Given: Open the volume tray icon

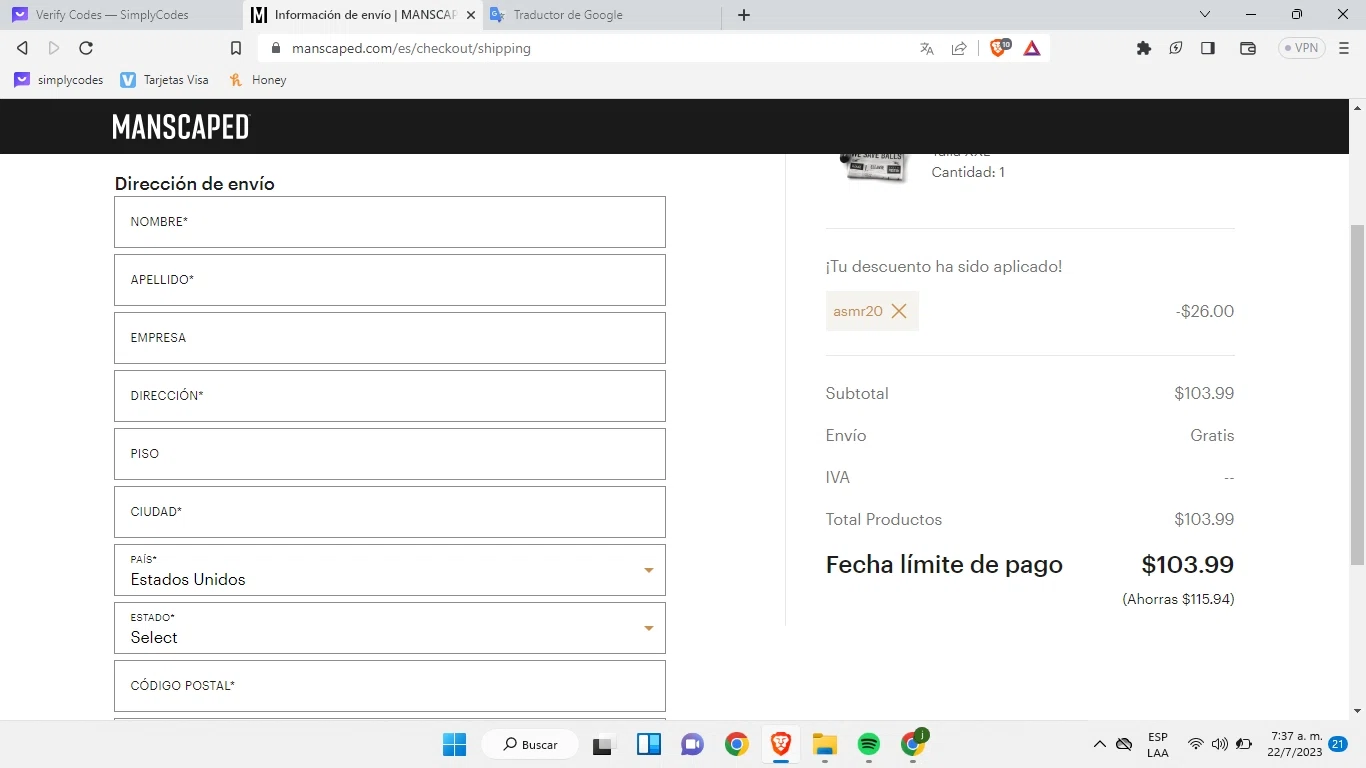Looking at the screenshot, I should pos(1219,744).
